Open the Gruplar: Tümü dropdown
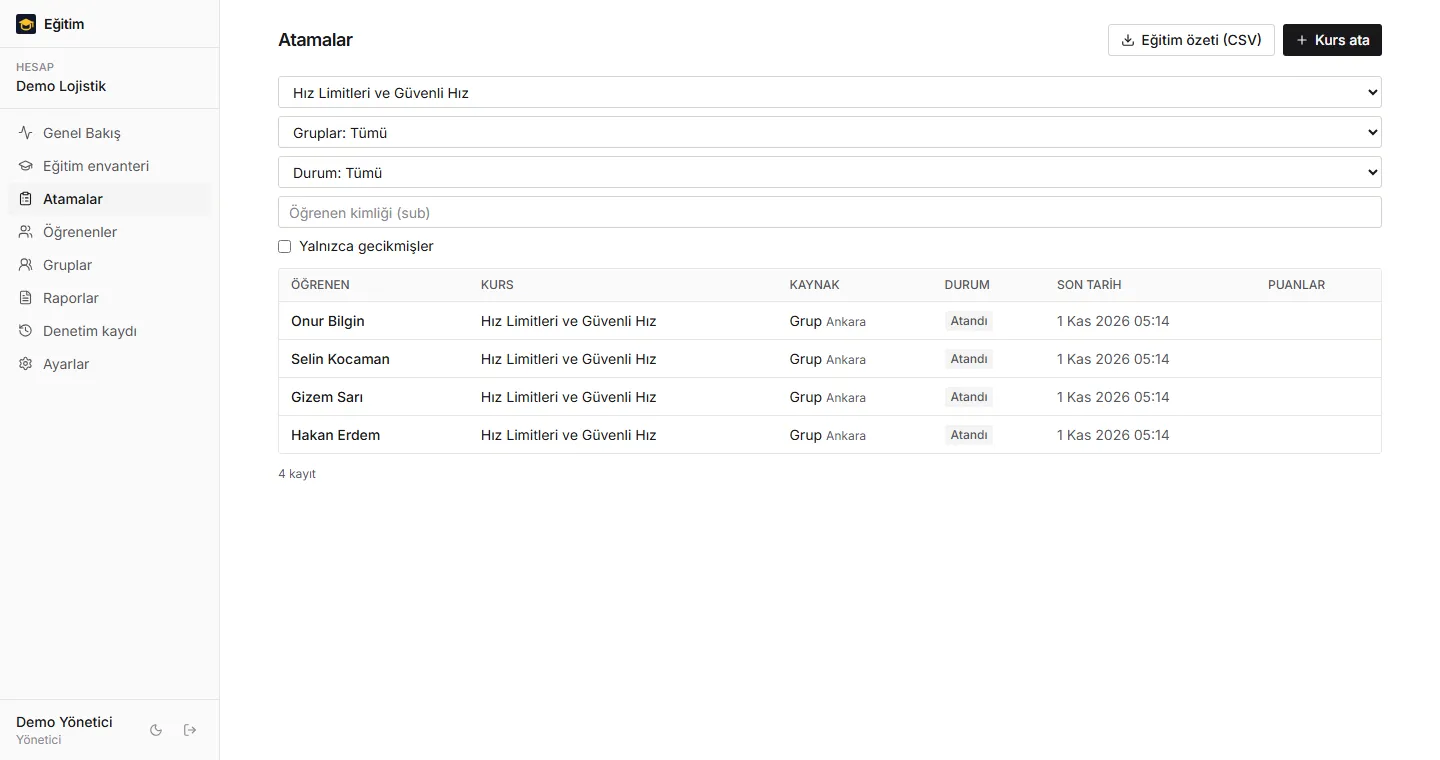The height and width of the screenshot is (760, 1440). (830, 132)
